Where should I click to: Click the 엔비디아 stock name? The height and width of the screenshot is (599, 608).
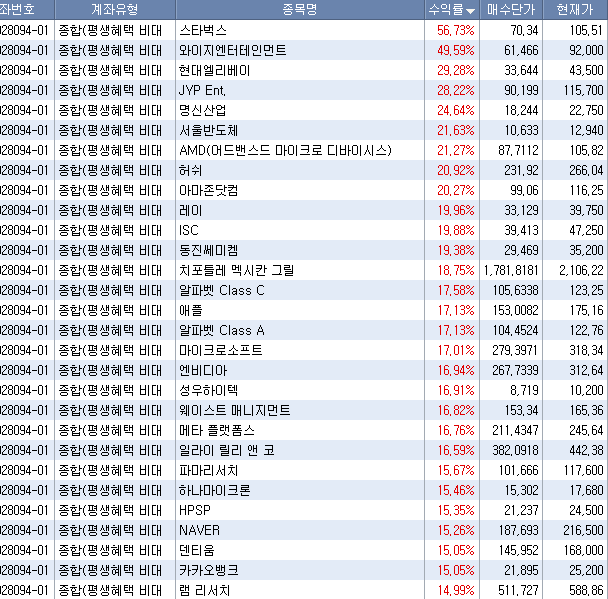(201, 370)
